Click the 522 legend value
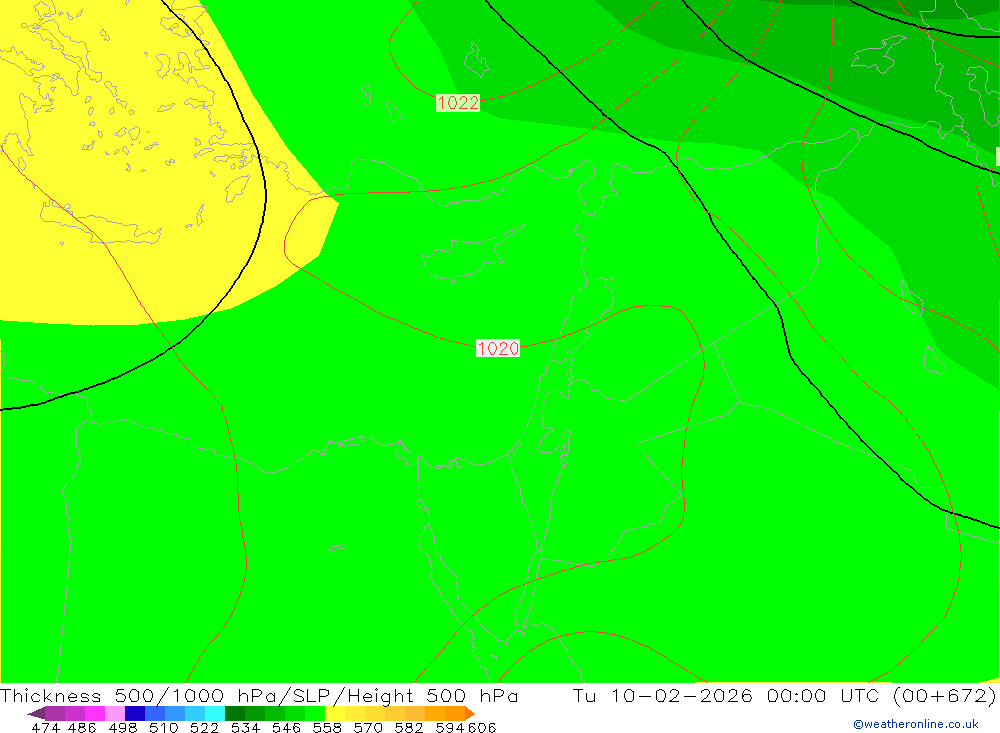Screen dimensions: 1000x733 (x=205, y=727)
